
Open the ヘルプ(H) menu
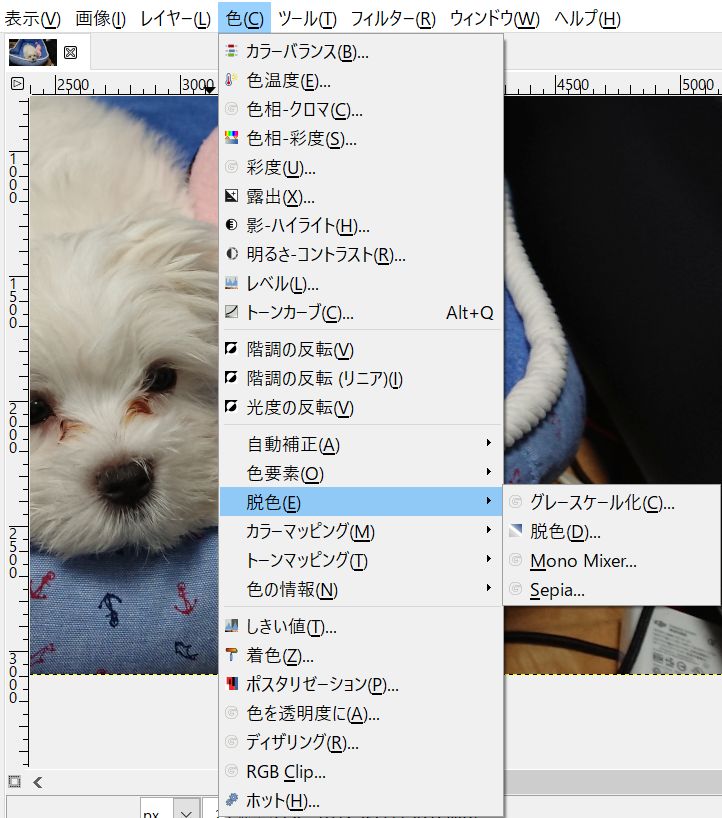pos(587,19)
